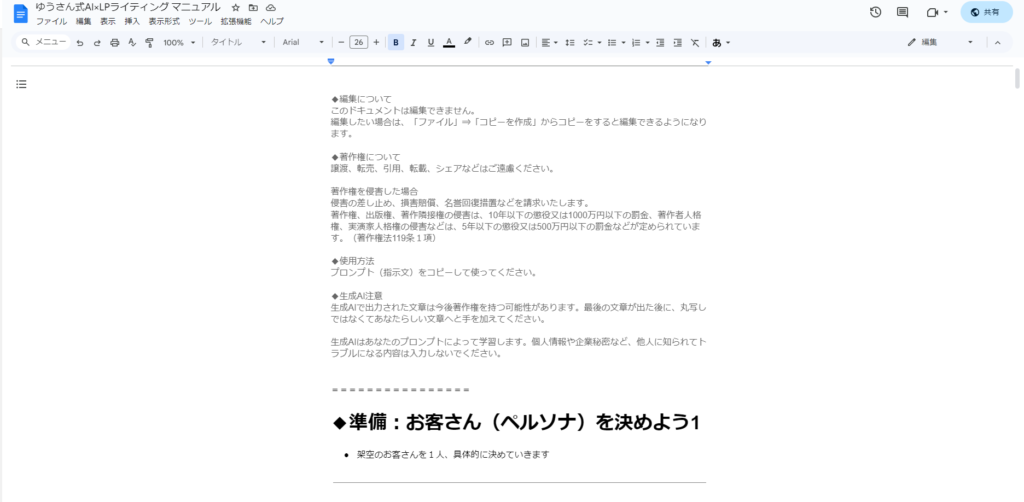Open the 挿入 menu
Screen dimensions: 1024x502
[132, 21]
